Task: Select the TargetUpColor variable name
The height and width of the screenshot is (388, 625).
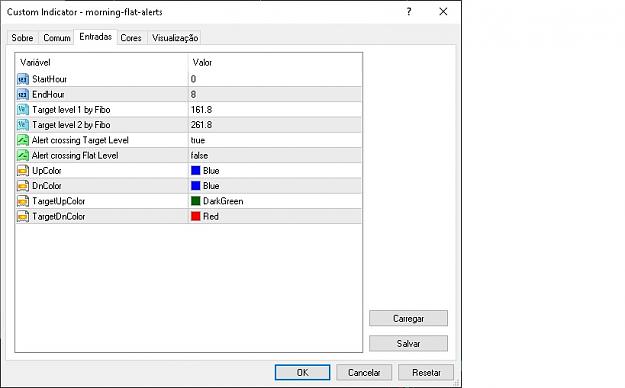Action: (x=59, y=201)
